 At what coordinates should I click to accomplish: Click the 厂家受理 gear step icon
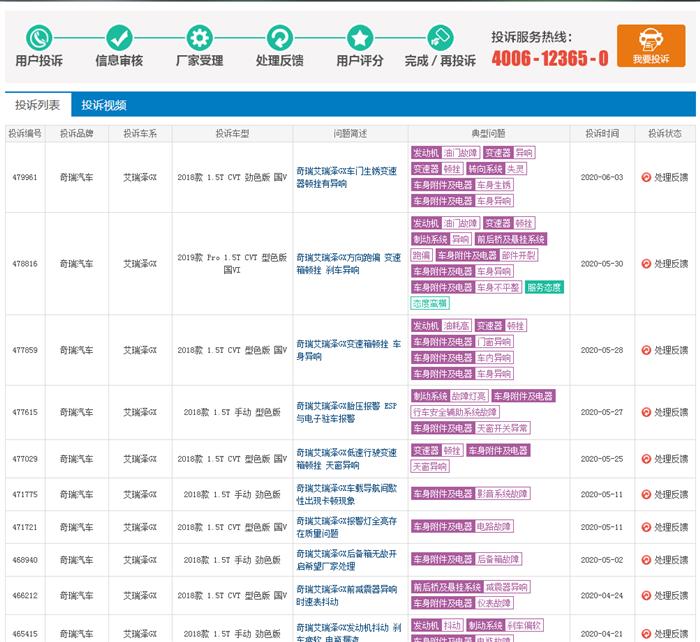click(x=200, y=38)
